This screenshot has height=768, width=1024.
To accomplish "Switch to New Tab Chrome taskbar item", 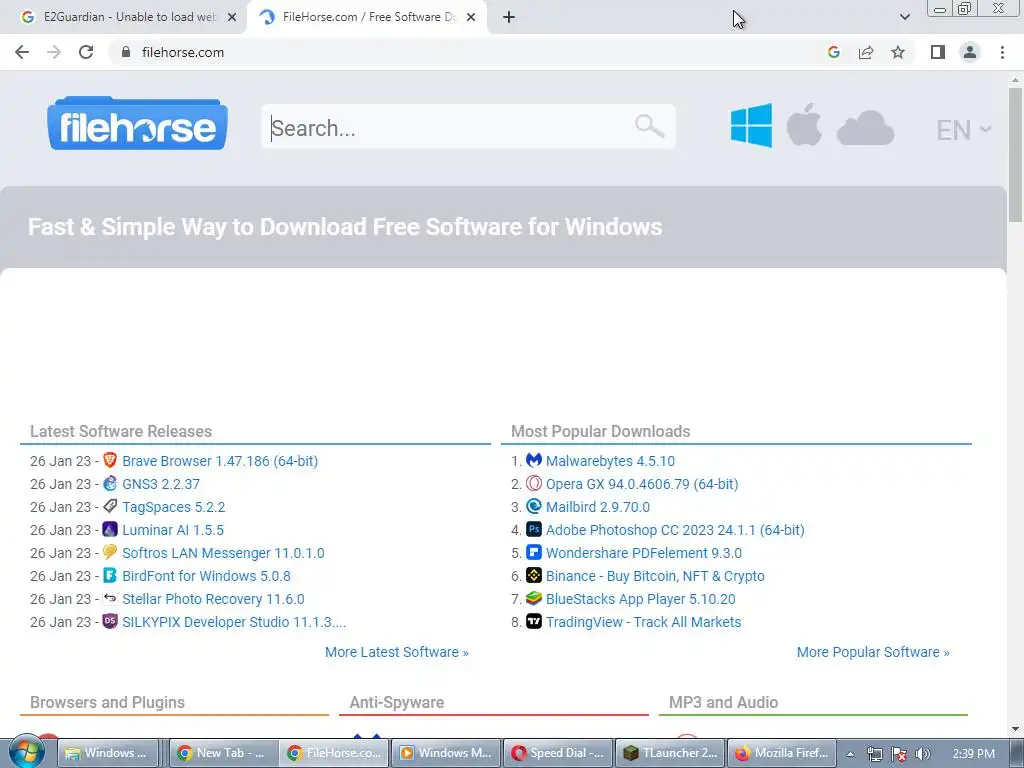I will point(224,753).
